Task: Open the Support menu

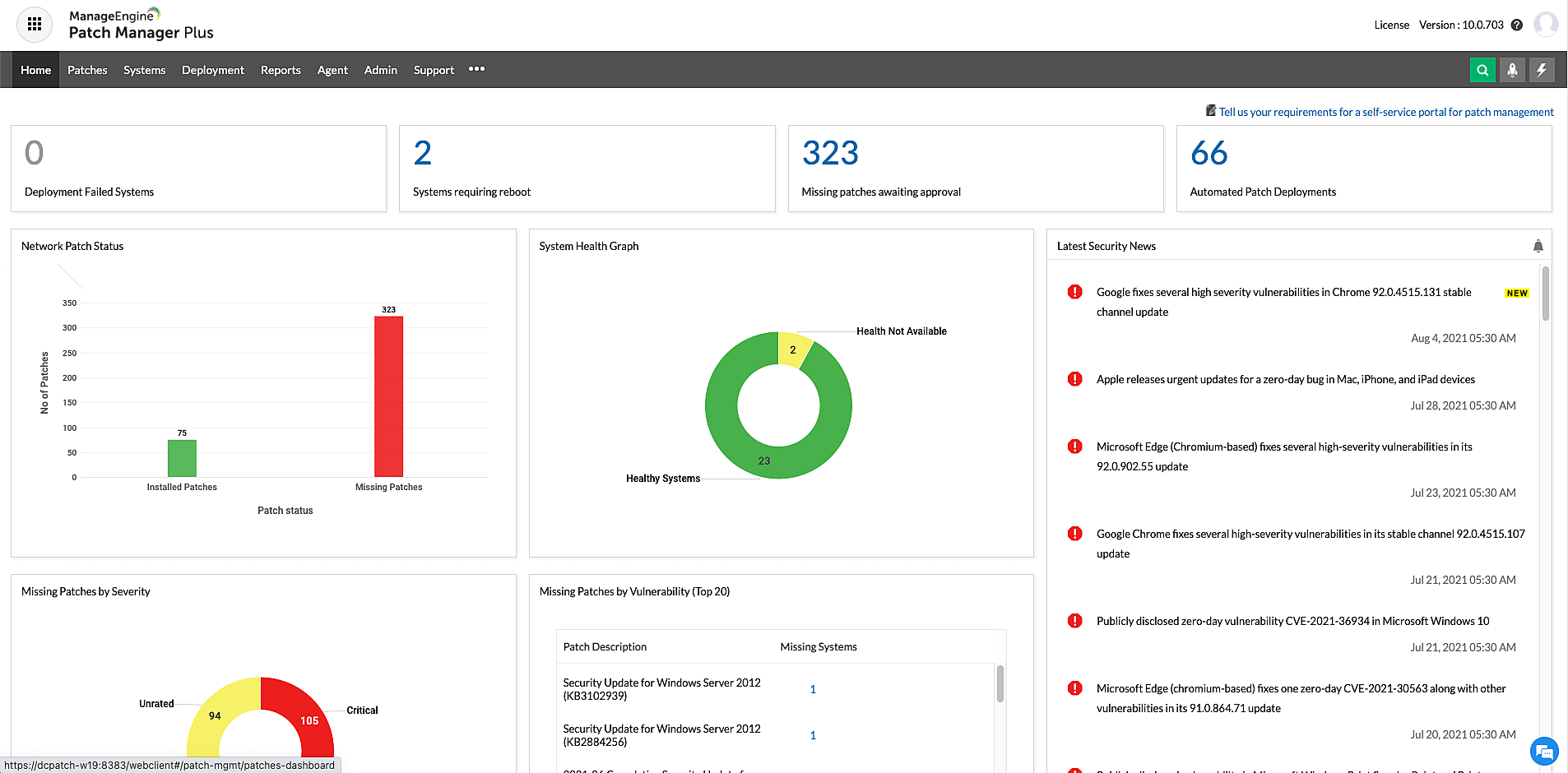Action: pyautogui.click(x=434, y=70)
